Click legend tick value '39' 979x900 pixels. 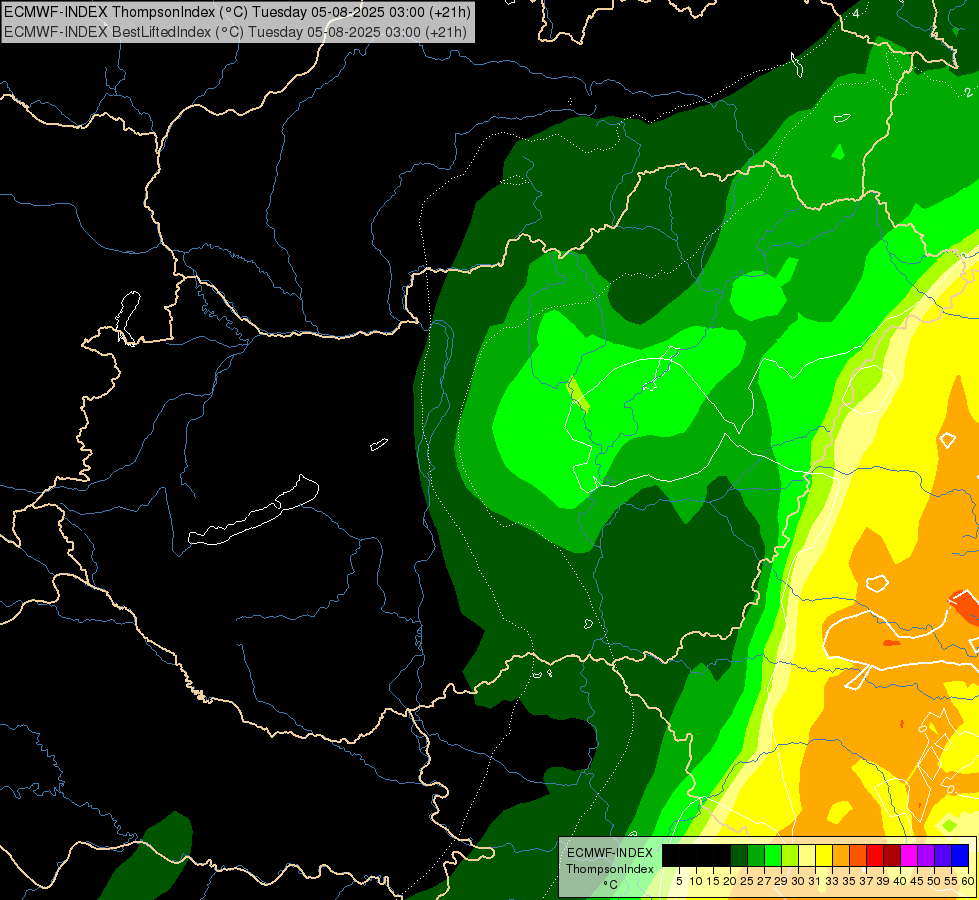tap(883, 881)
